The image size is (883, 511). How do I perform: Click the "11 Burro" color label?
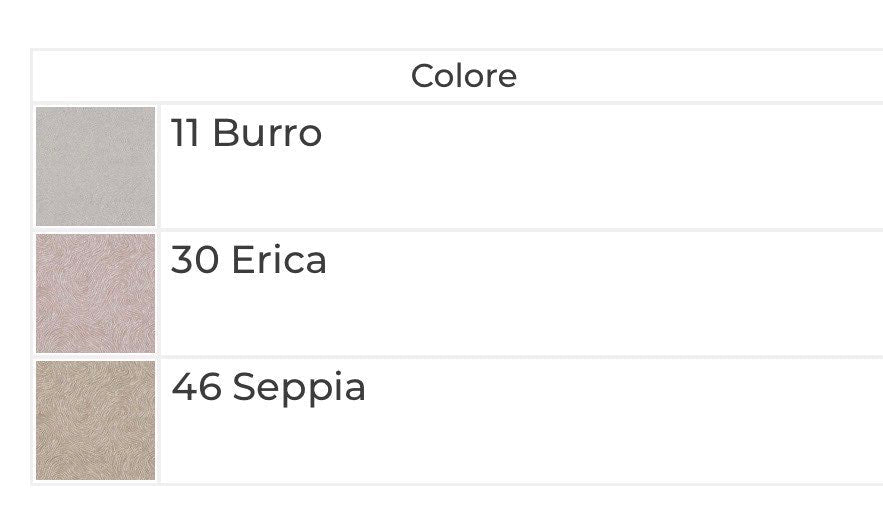[246, 133]
